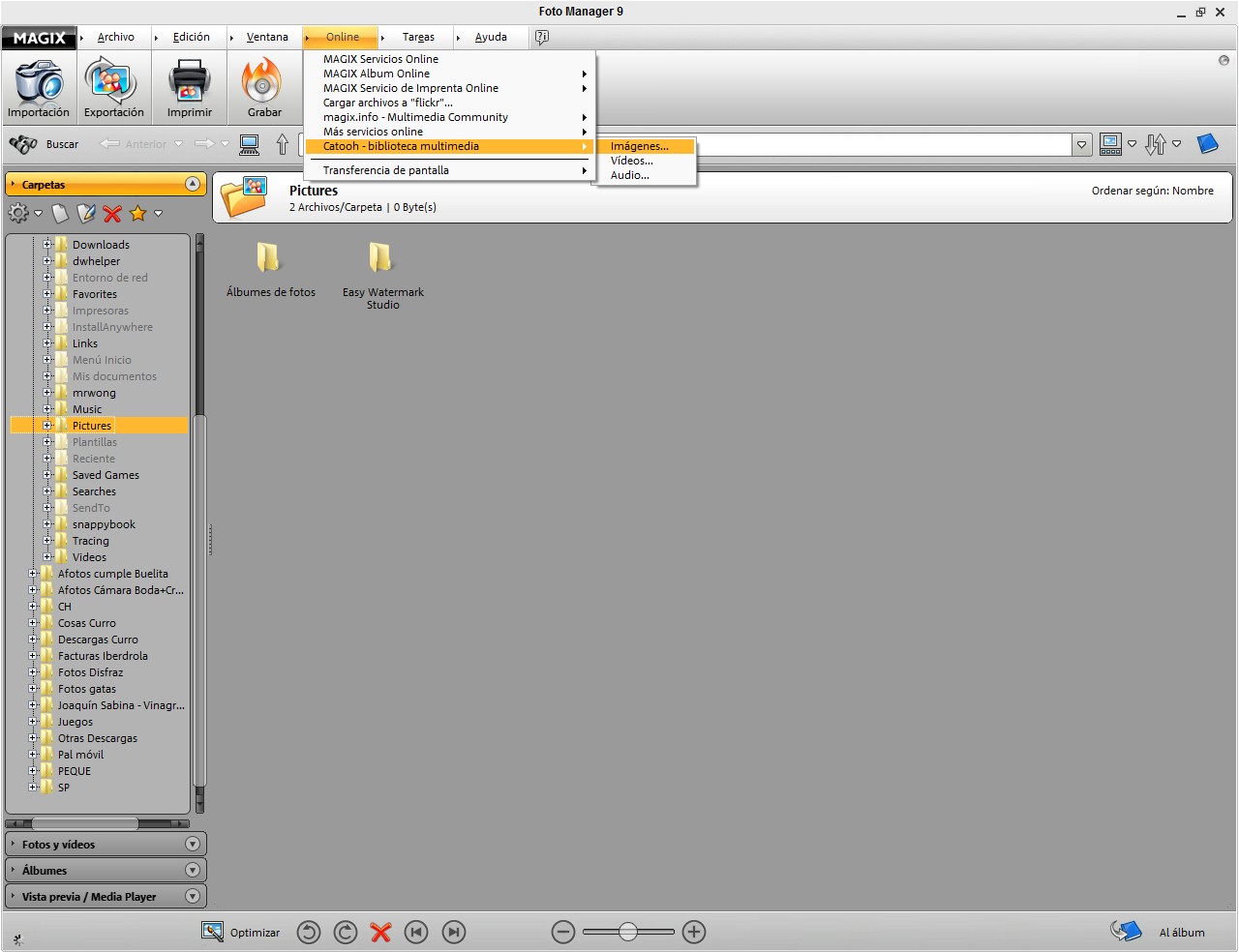1239x952 pixels.
Task: Click the bottom red X delete icon
Action: [381, 932]
